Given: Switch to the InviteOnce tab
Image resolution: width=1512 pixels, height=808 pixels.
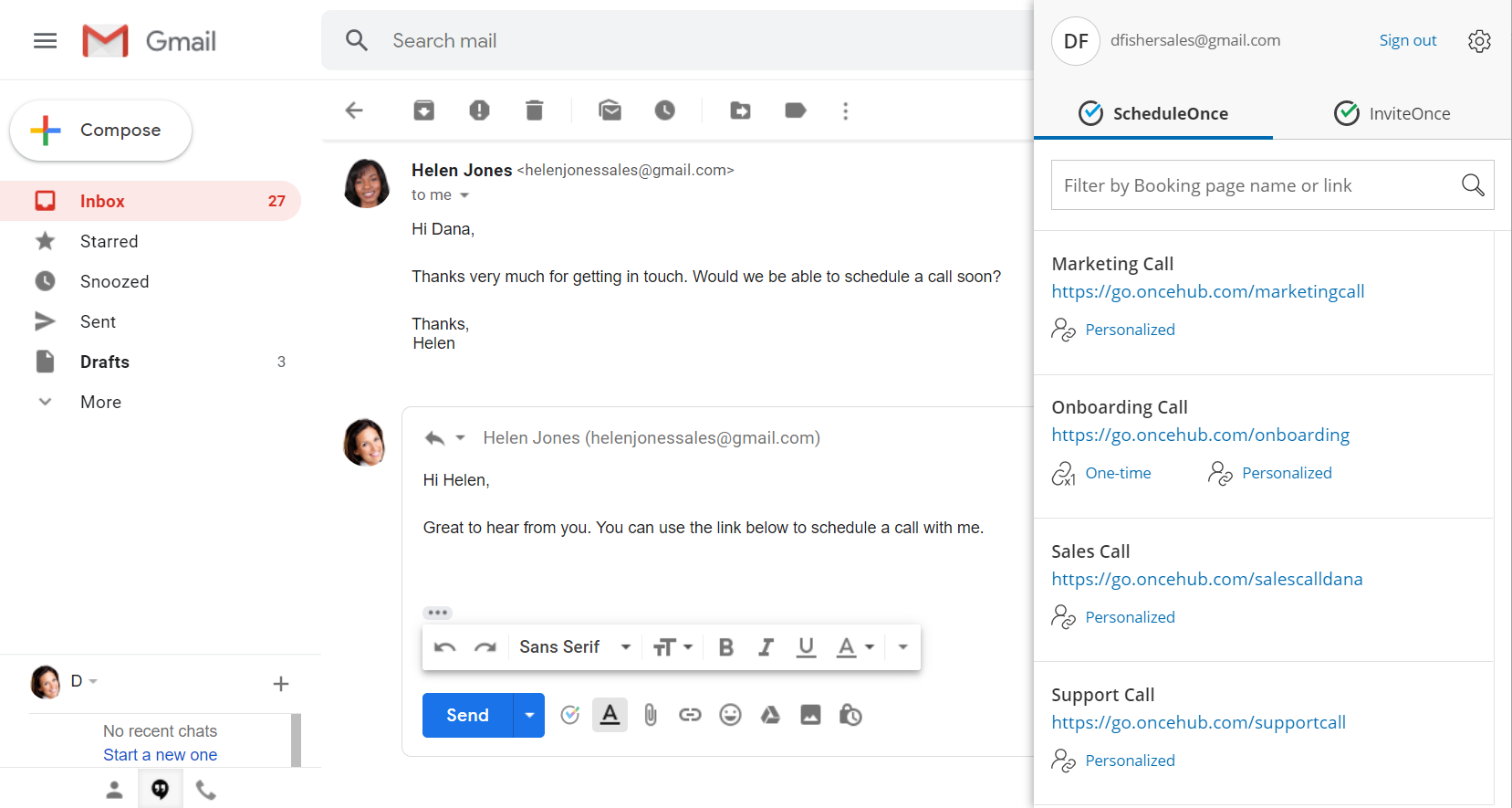Looking at the screenshot, I should point(1392,113).
